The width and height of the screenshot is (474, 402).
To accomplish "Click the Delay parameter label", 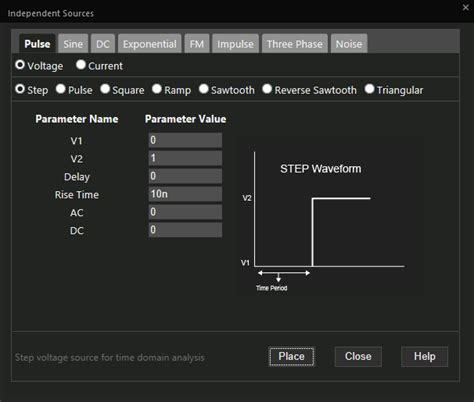I will click(77, 177).
